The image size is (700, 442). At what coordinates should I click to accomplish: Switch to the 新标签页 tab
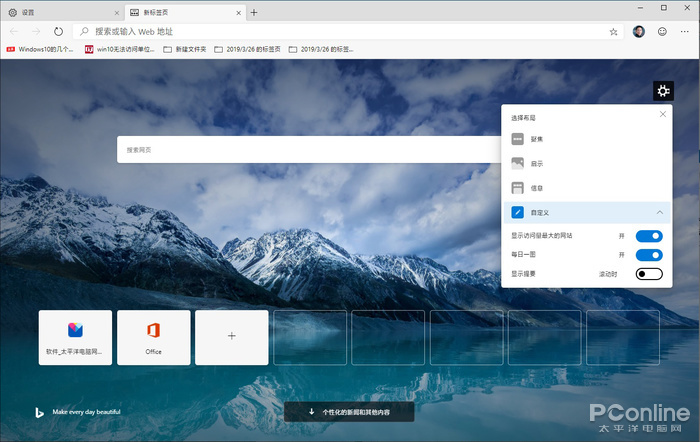185,13
